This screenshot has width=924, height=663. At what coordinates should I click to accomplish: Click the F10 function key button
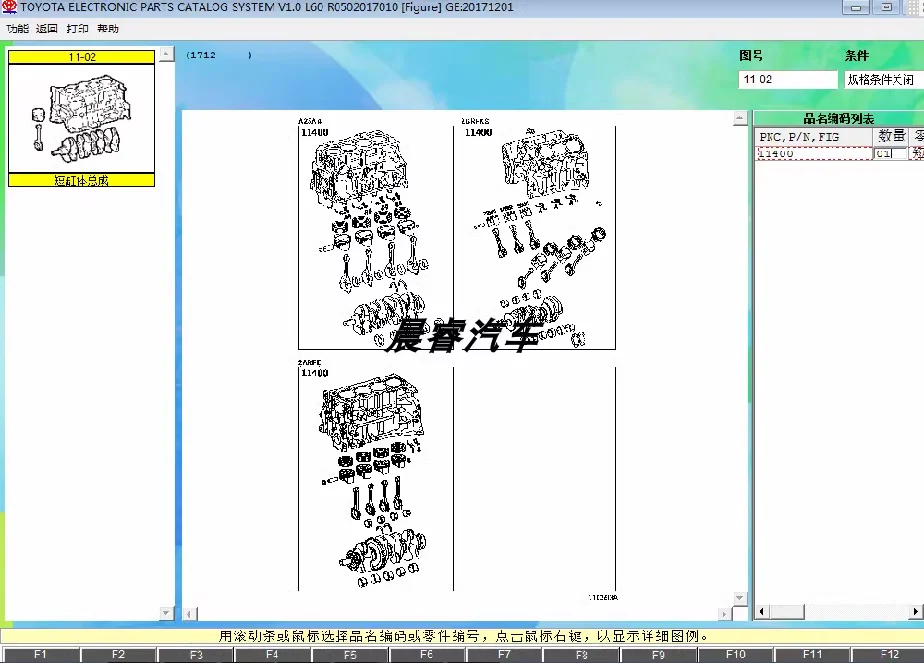click(736, 655)
